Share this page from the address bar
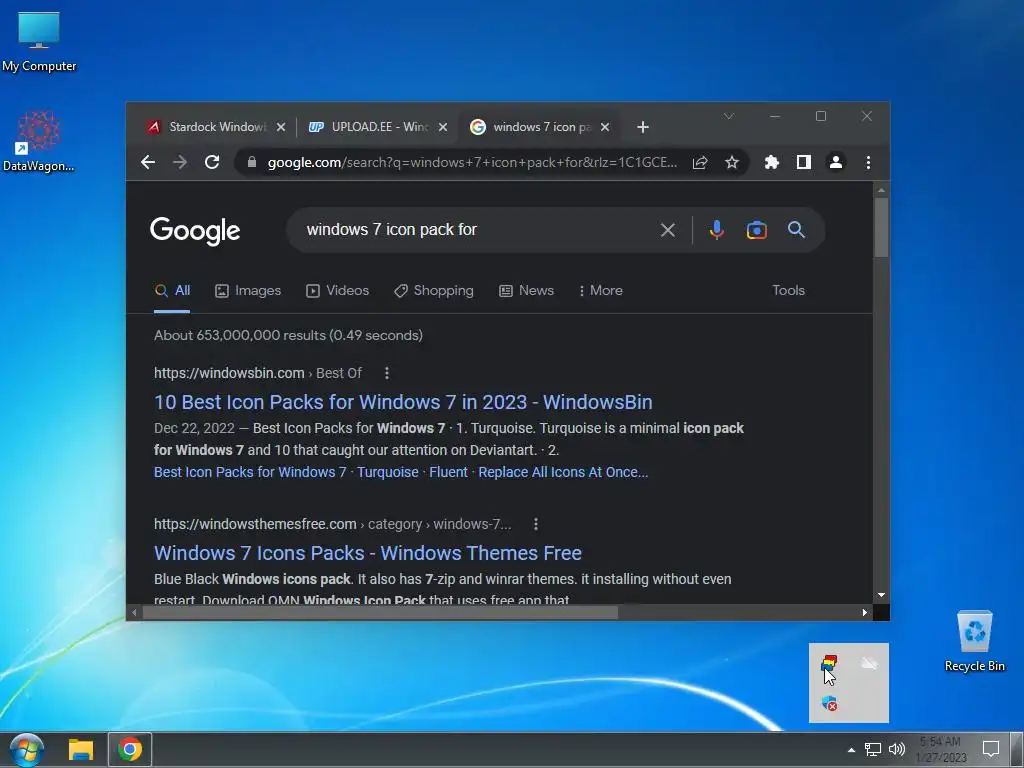1024x768 pixels. pos(699,162)
